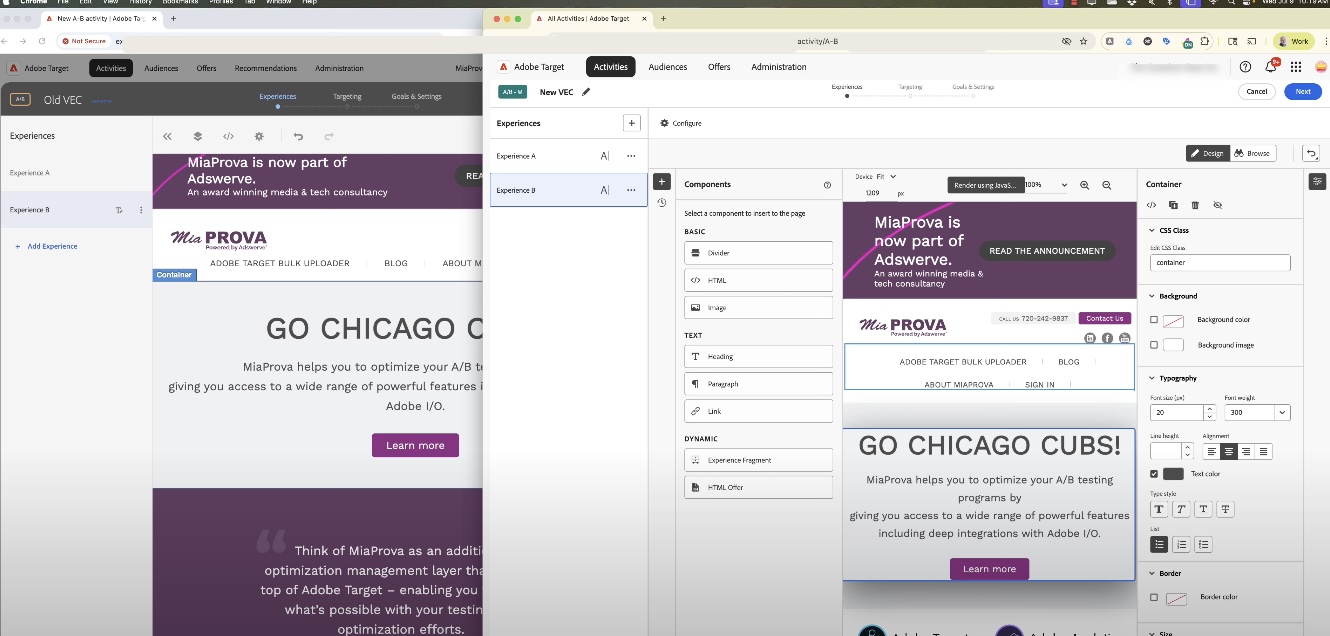This screenshot has height=636, width=1330.
Task: Set alignment to left
Action: [1210, 452]
